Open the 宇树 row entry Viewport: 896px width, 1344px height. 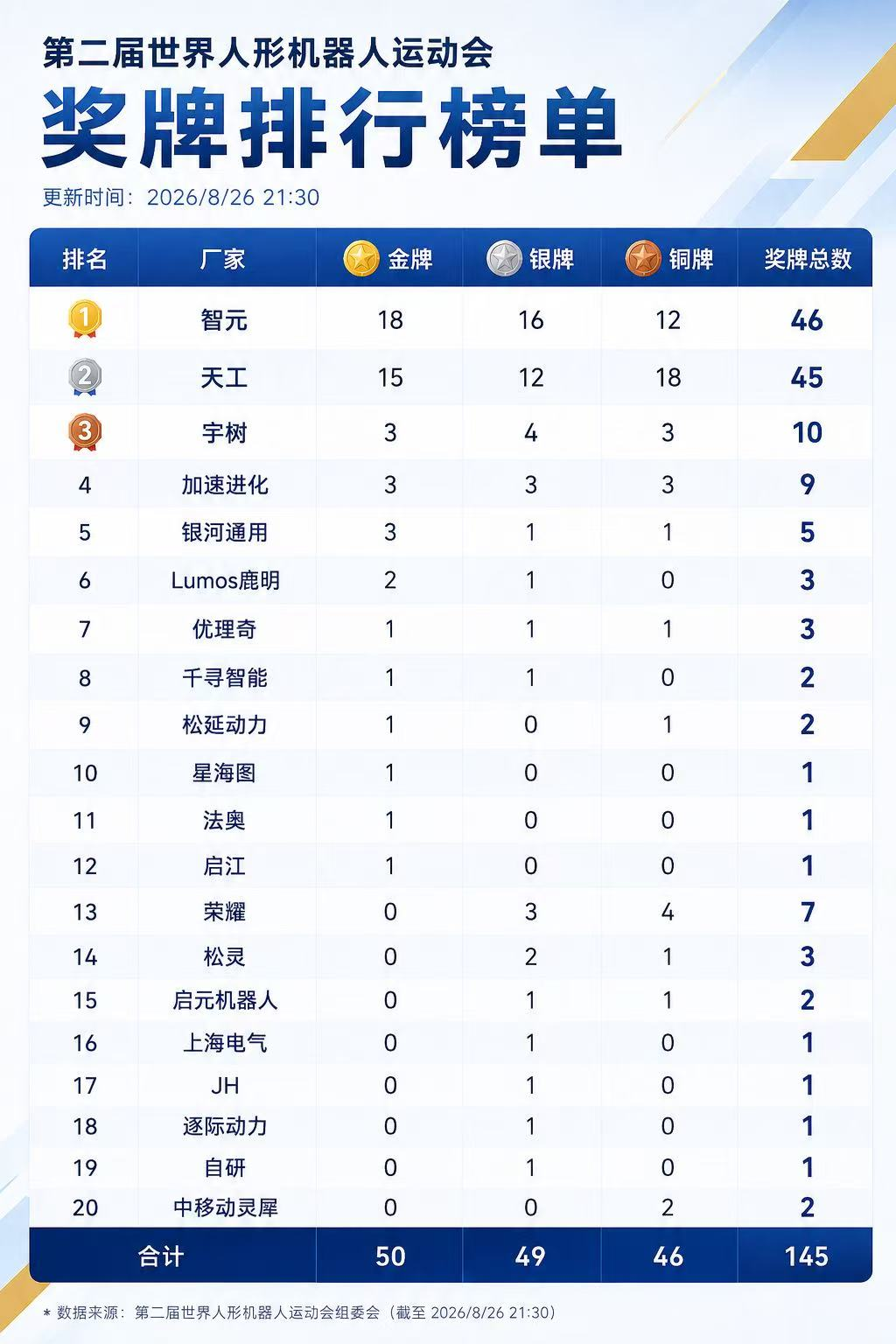(x=451, y=432)
